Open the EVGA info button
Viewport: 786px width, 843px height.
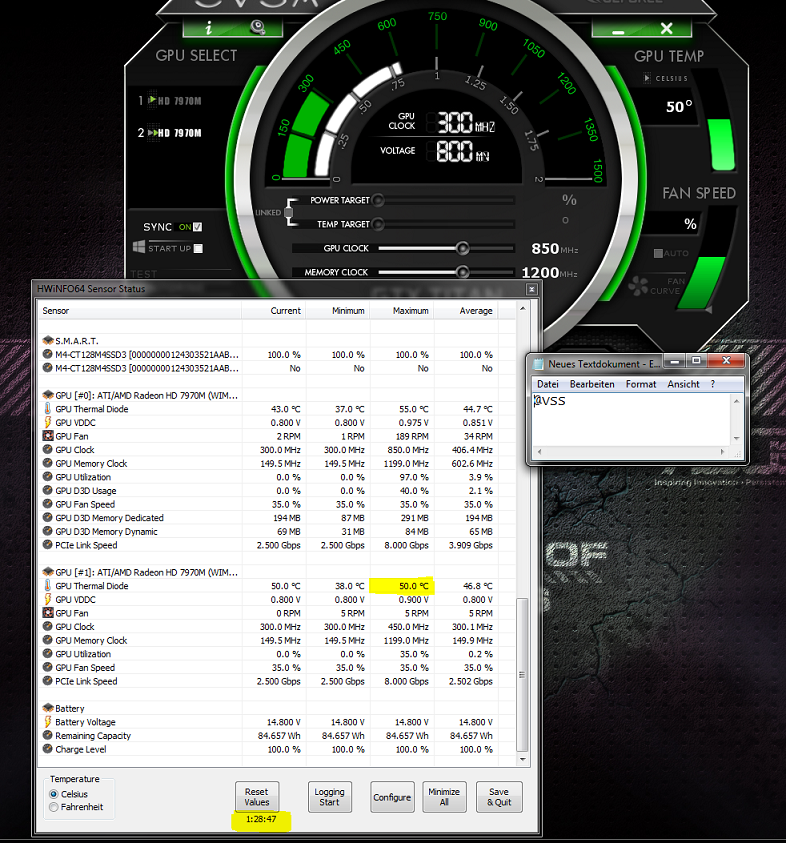tap(209, 28)
